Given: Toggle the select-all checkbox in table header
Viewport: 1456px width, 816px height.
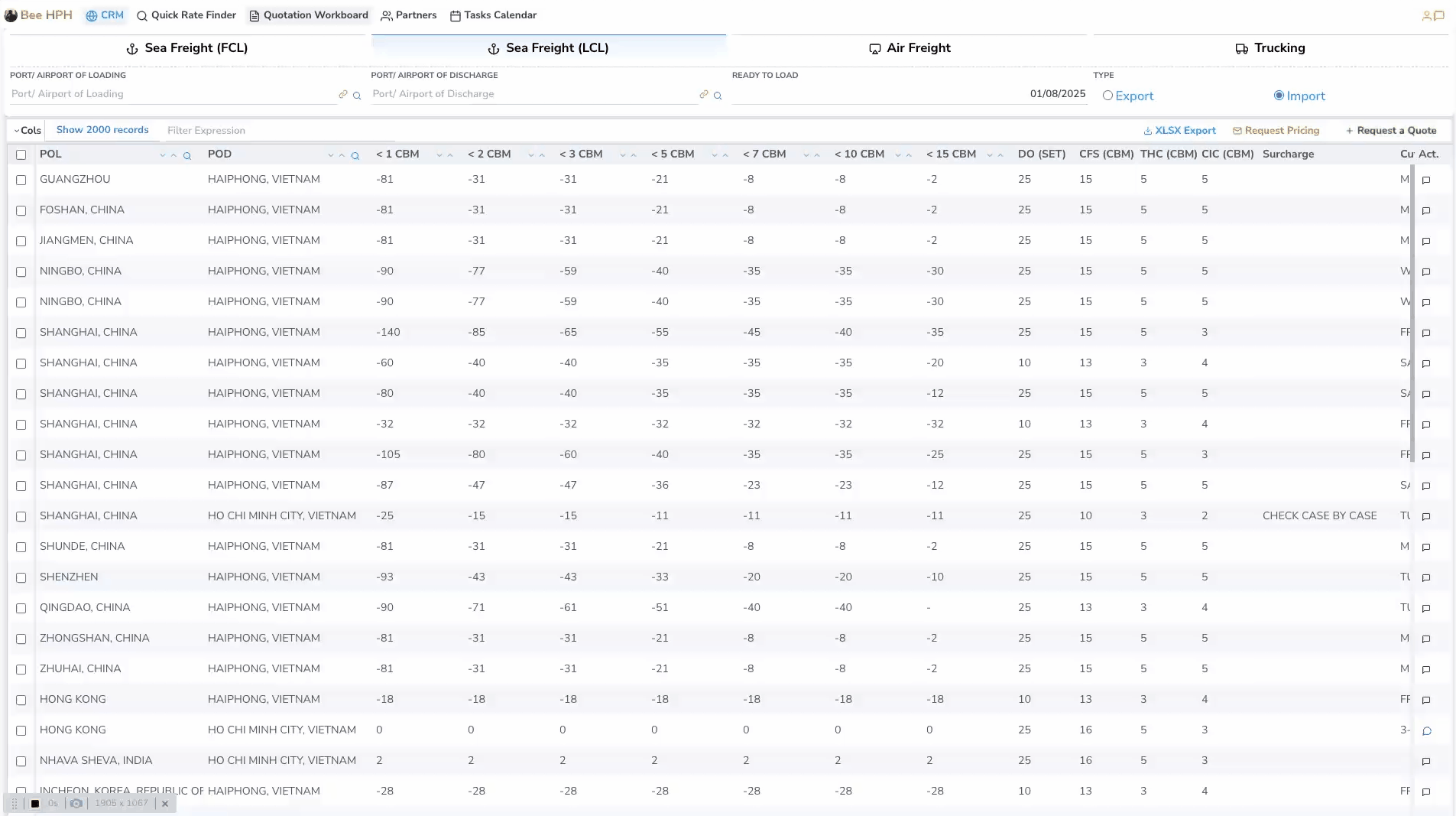Looking at the screenshot, I should click(x=21, y=154).
